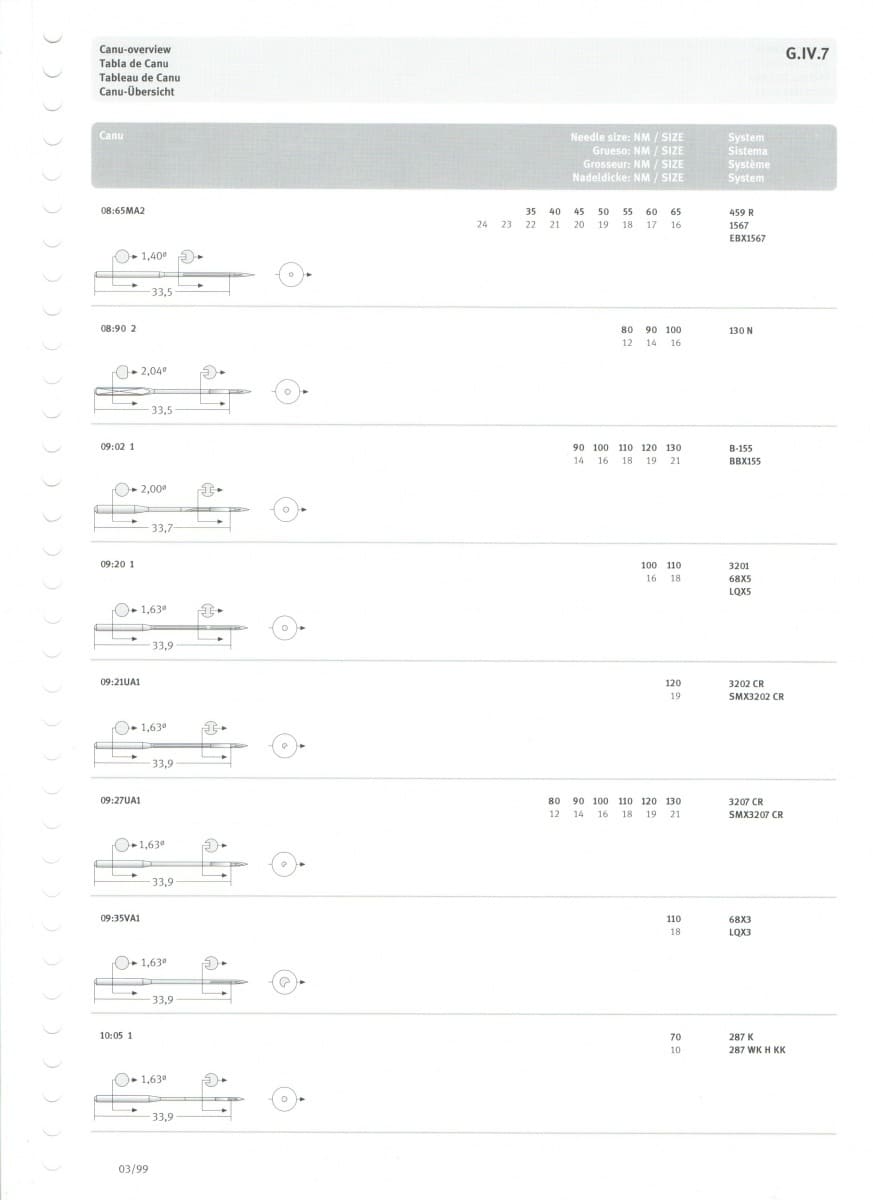
Task: Click the Canu-overview heading
Action: [135, 49]
